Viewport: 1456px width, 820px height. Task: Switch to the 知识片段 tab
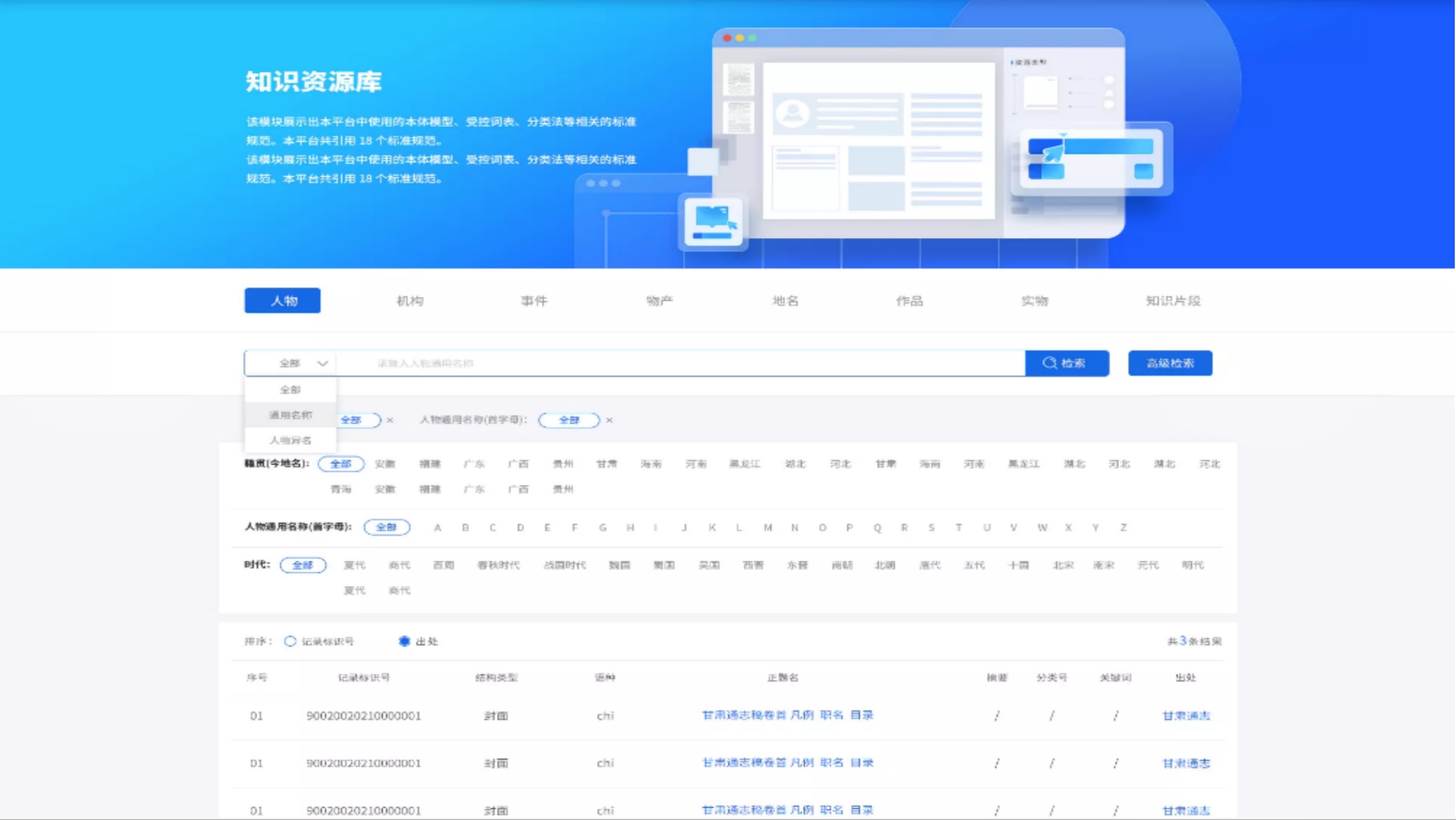pos(1172,300)
